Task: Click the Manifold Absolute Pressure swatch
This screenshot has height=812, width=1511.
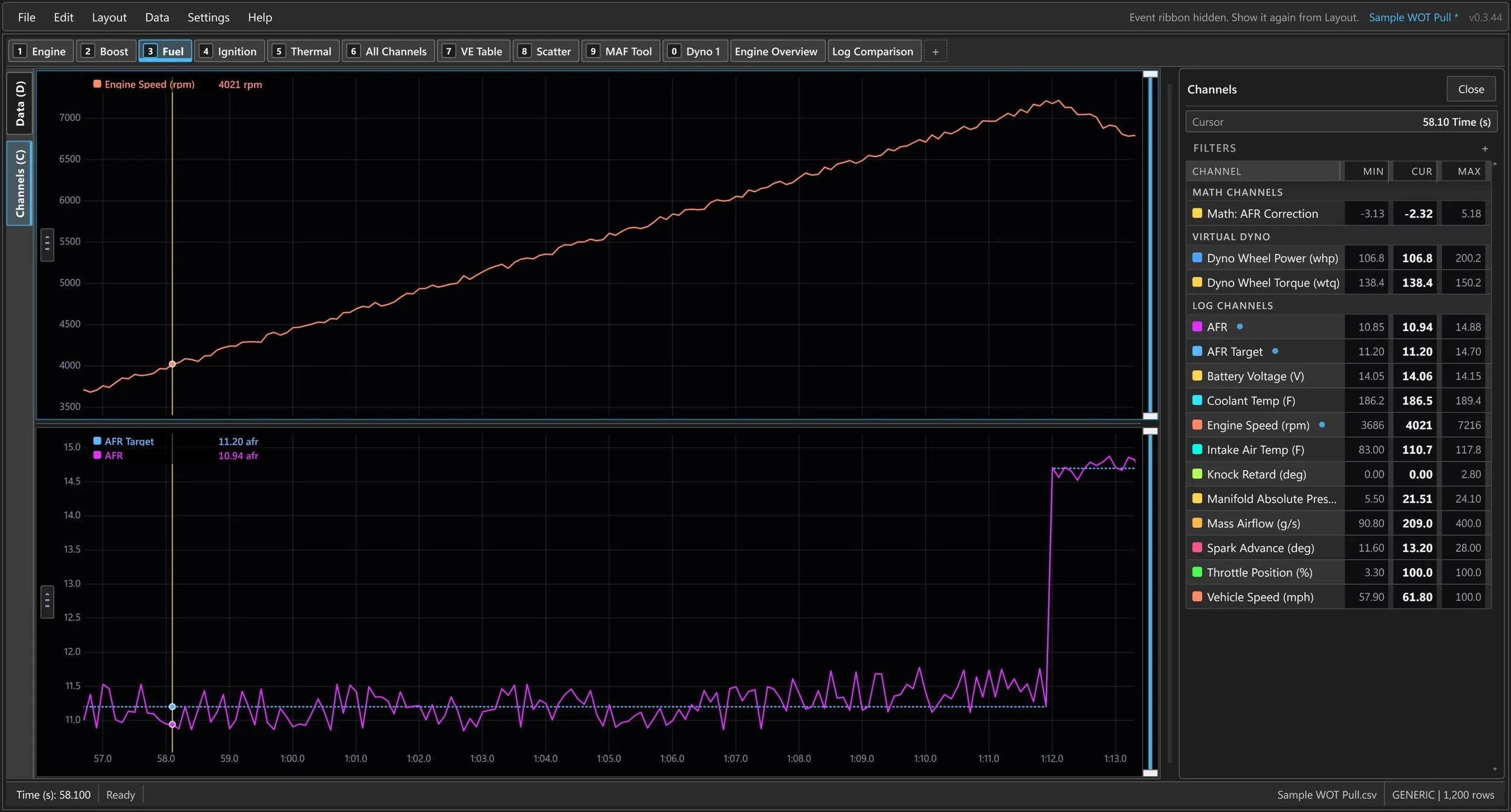Action: coord(1197,498)
